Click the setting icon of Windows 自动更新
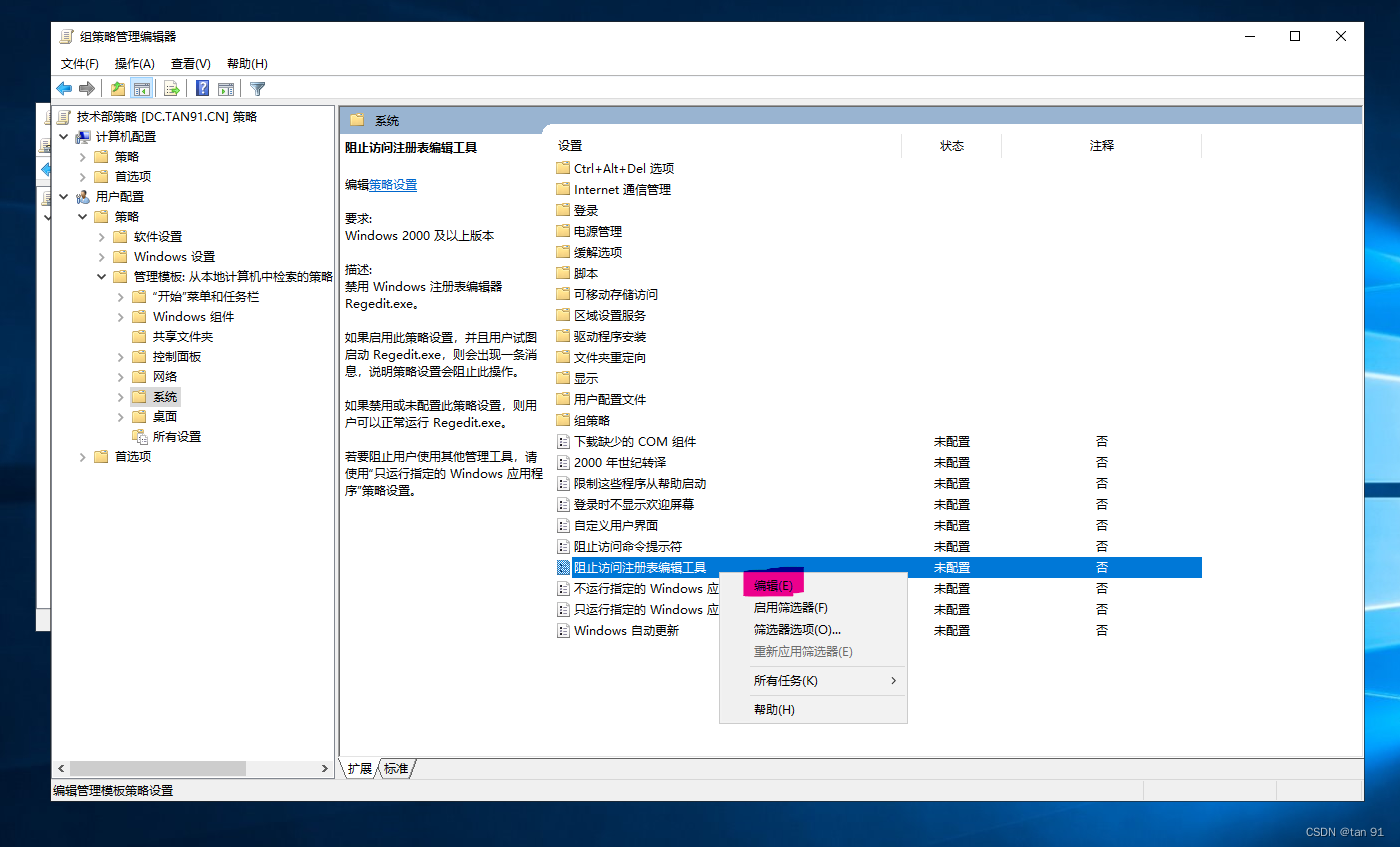Screen dimensions: 1400x847 563,630
